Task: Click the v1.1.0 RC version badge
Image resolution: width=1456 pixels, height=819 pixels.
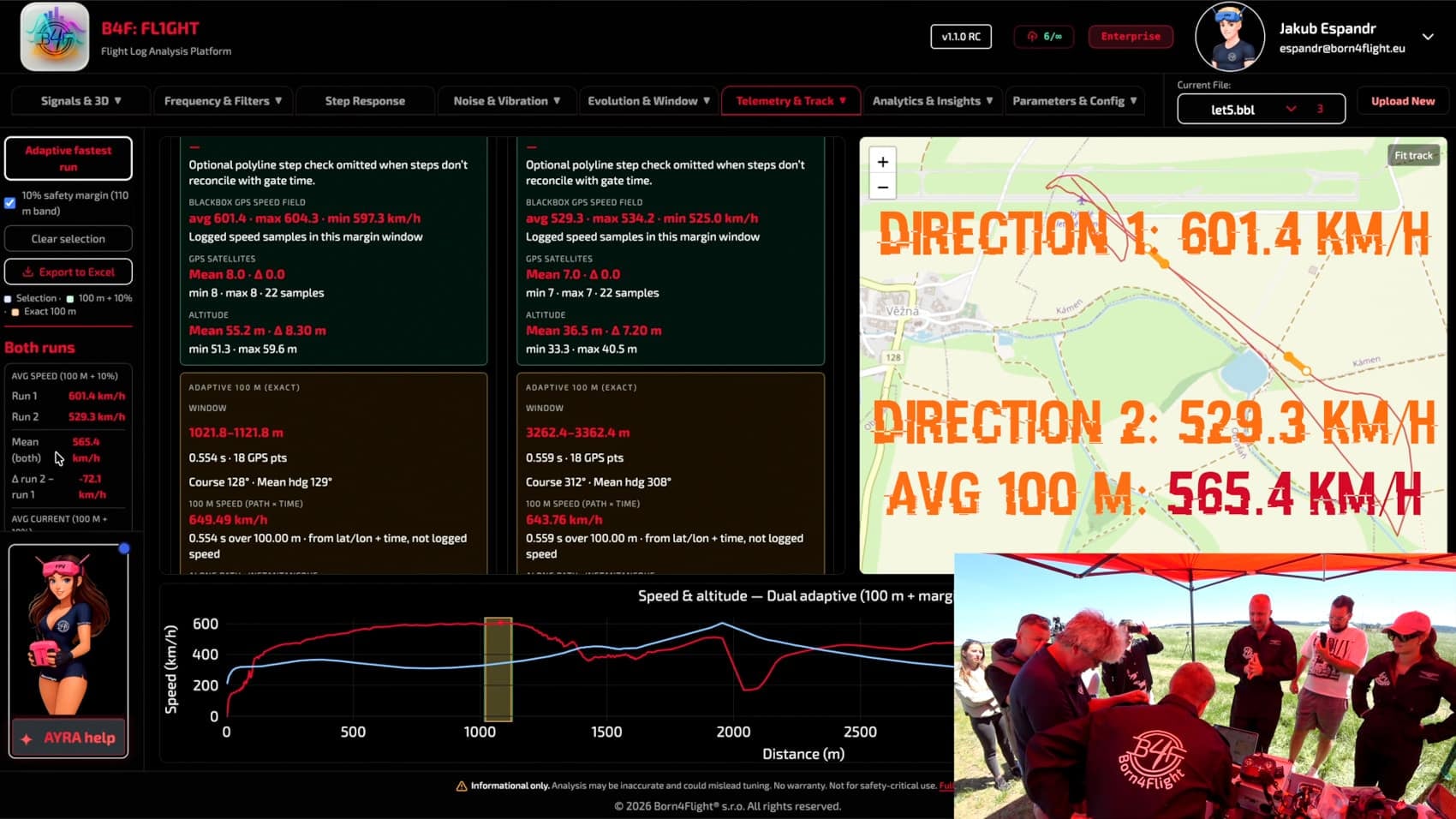Action: pos(961,37)
